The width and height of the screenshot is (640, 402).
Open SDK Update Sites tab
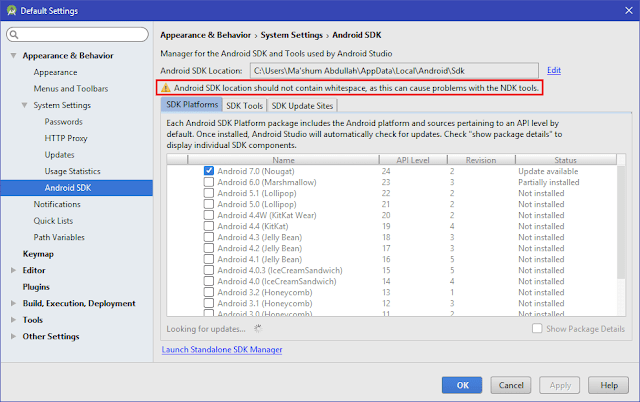coord(302,106)
